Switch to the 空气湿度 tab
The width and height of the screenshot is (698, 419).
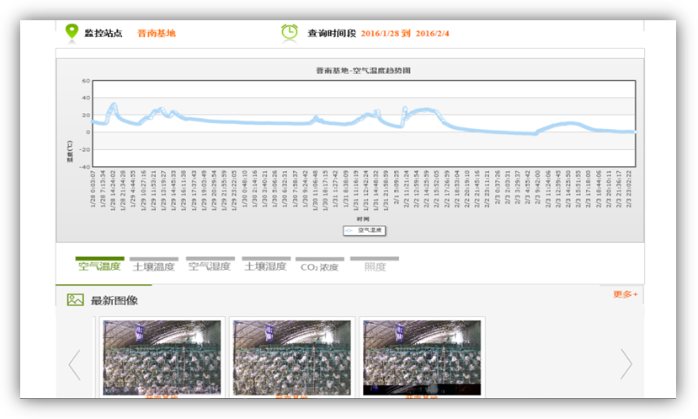210,265
